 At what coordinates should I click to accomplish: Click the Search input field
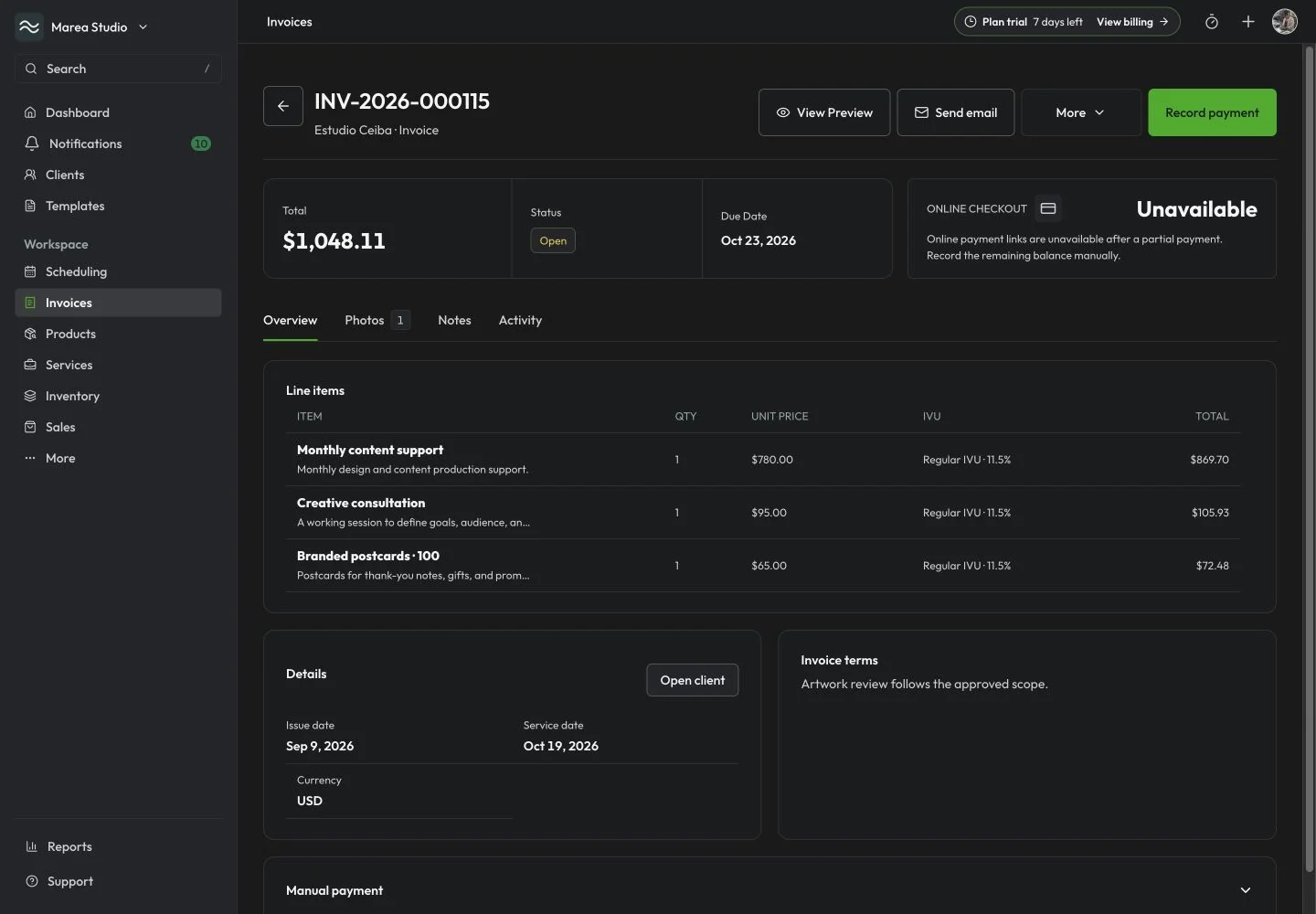coord(118,69)
